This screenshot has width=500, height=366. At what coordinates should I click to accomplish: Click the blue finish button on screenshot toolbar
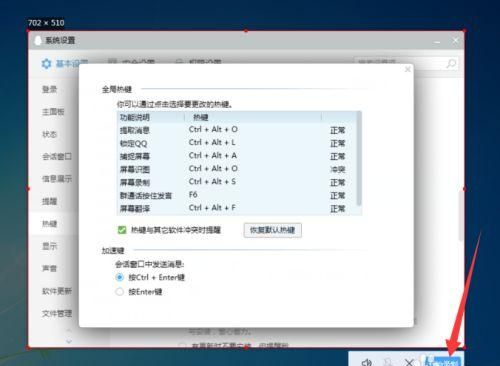click(x=443, y=361)
